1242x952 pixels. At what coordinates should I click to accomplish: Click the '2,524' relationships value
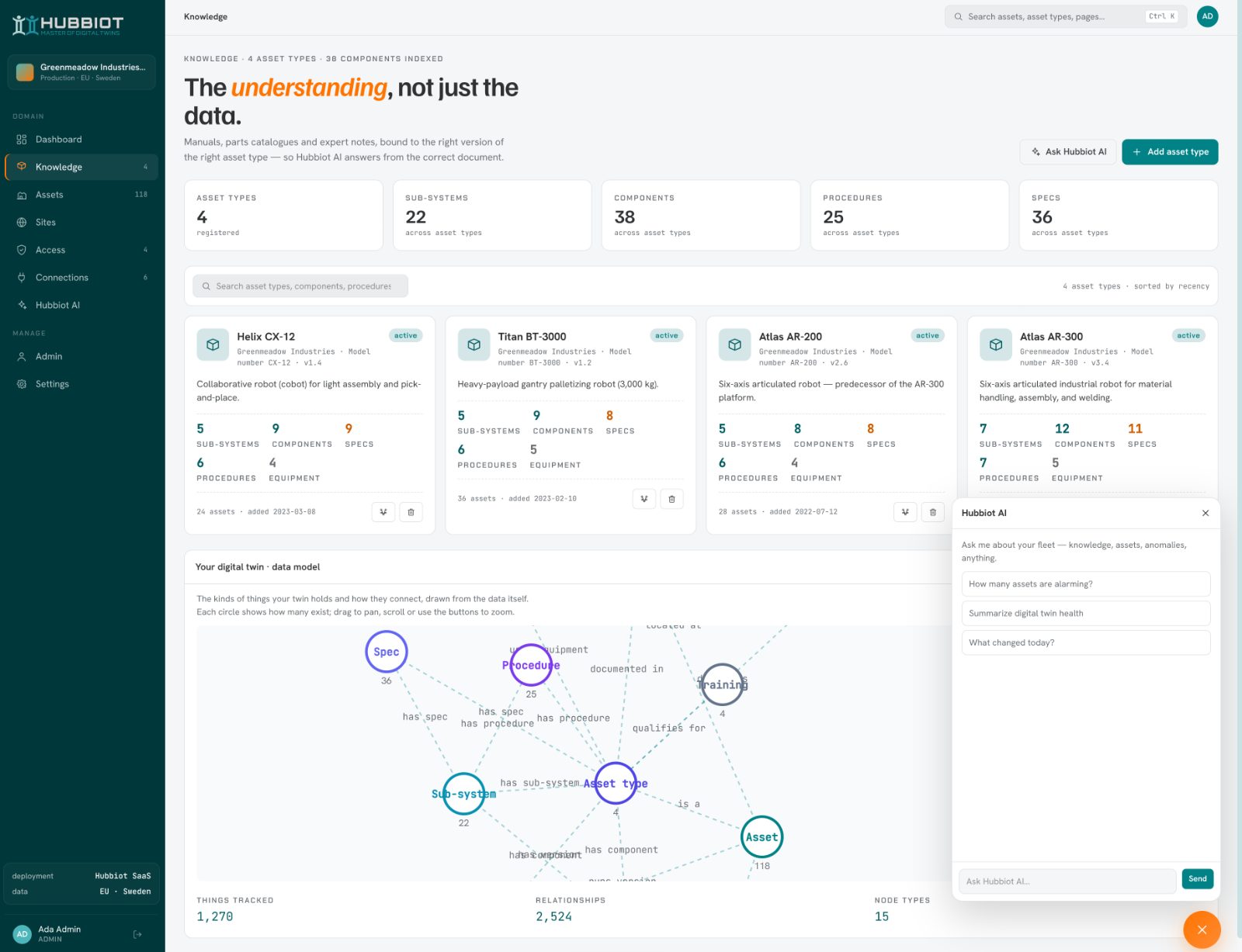553,916
